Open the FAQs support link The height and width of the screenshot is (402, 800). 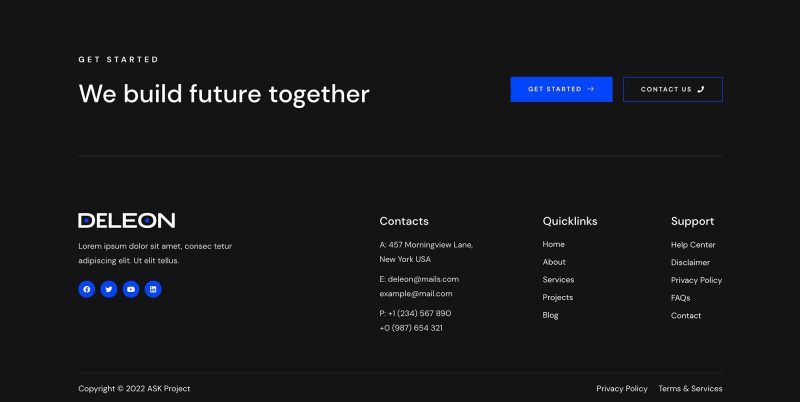(680, 297)
